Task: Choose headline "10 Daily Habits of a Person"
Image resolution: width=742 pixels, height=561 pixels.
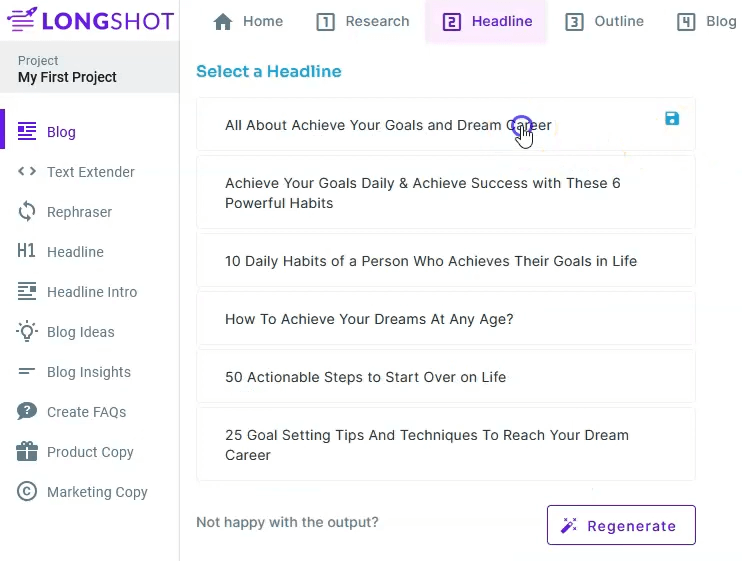Action: tap(446, 261)
